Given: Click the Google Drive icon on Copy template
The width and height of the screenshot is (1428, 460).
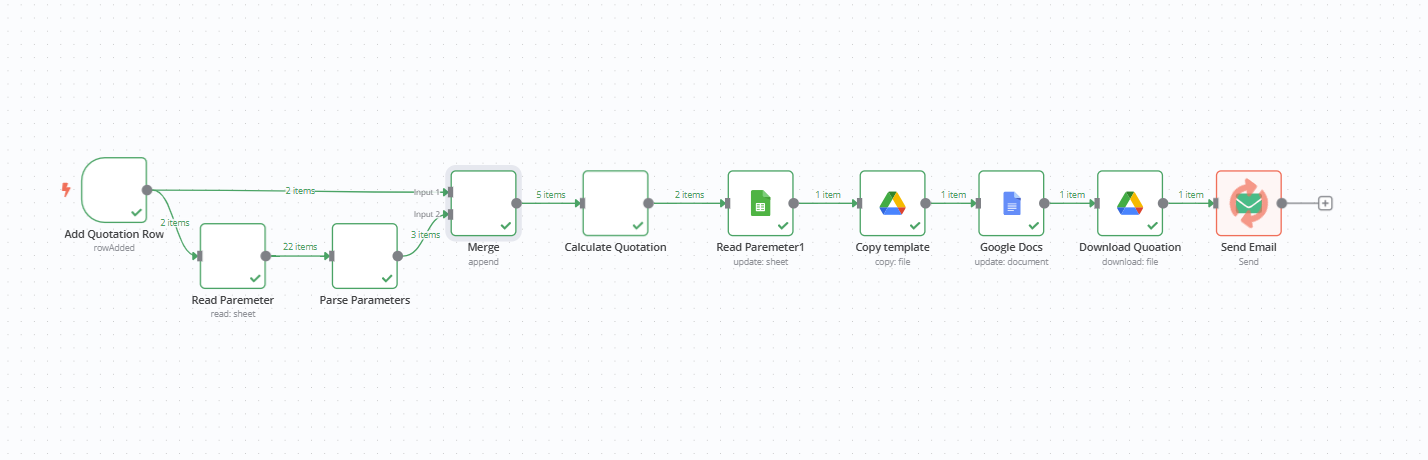Looking at the screenshot, I should pos(893,203).
